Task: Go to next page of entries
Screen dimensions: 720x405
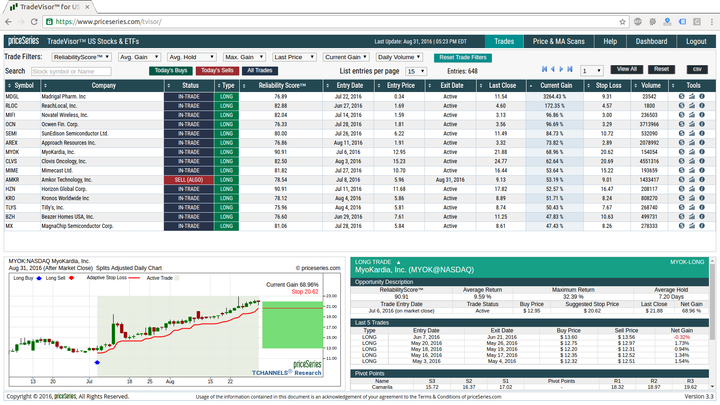Action: (561, 69)
